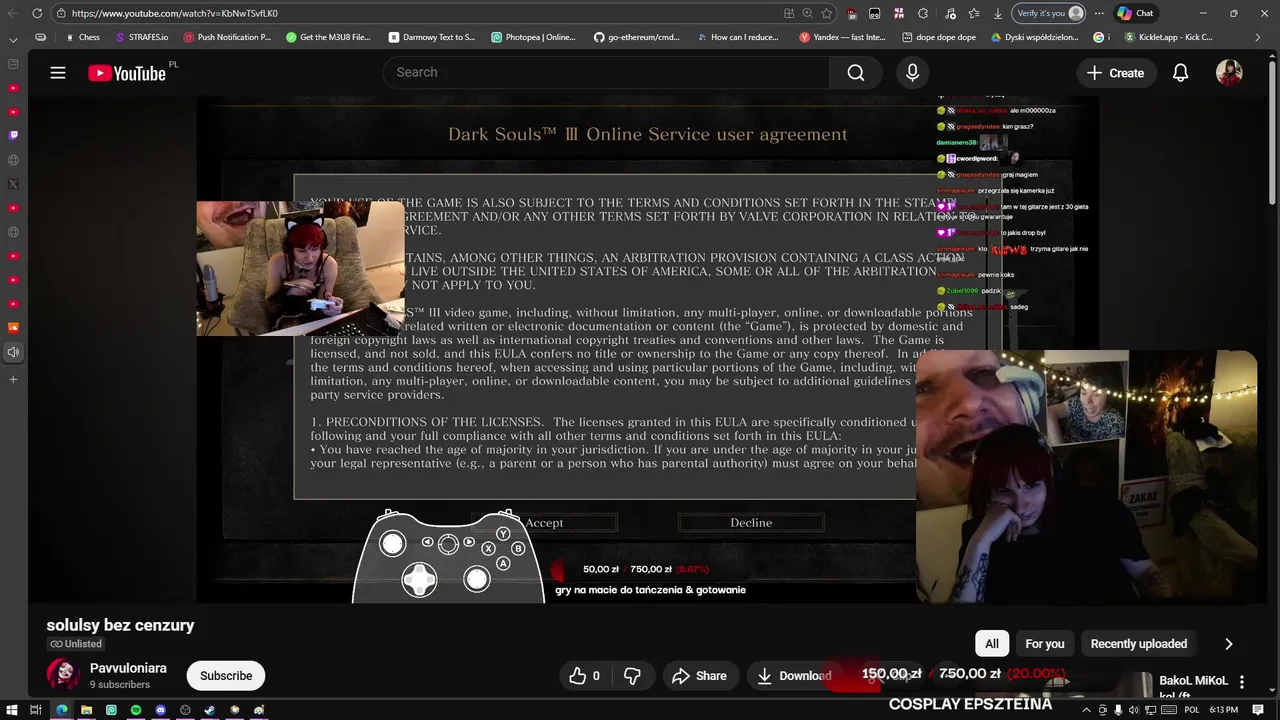This screenshot has height=720, width=1280.
Task: Reload the page with refresh icon
Action: click(37, 13)
